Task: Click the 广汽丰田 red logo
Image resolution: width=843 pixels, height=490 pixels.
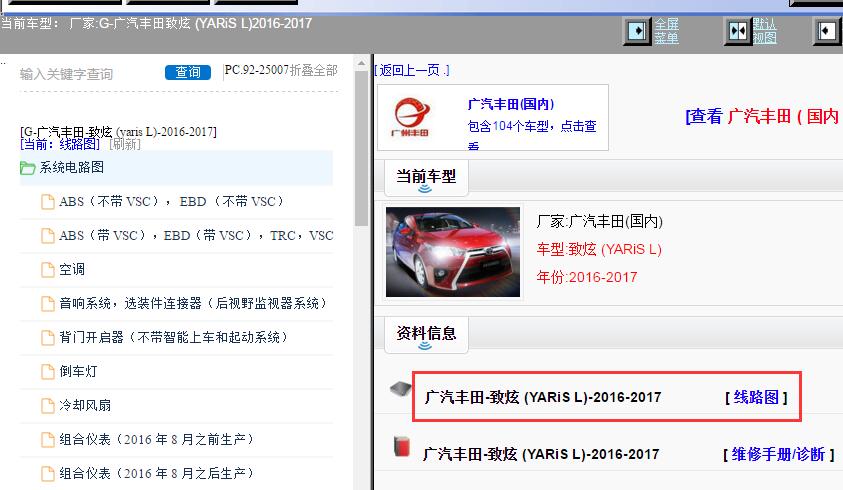Action: click(x=412, y=116)
